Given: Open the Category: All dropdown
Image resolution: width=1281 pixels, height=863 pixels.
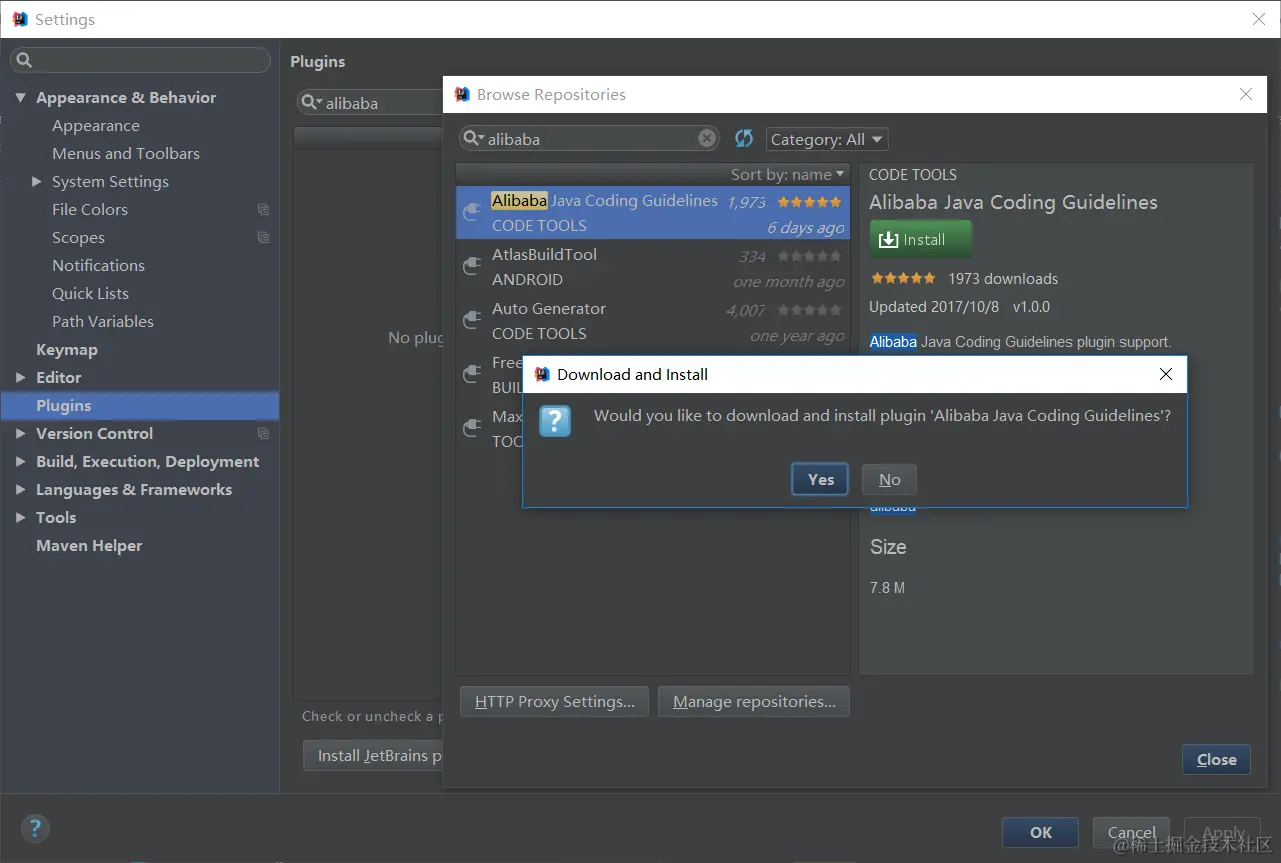Looking at the screenshot, I should coord(826,139).
